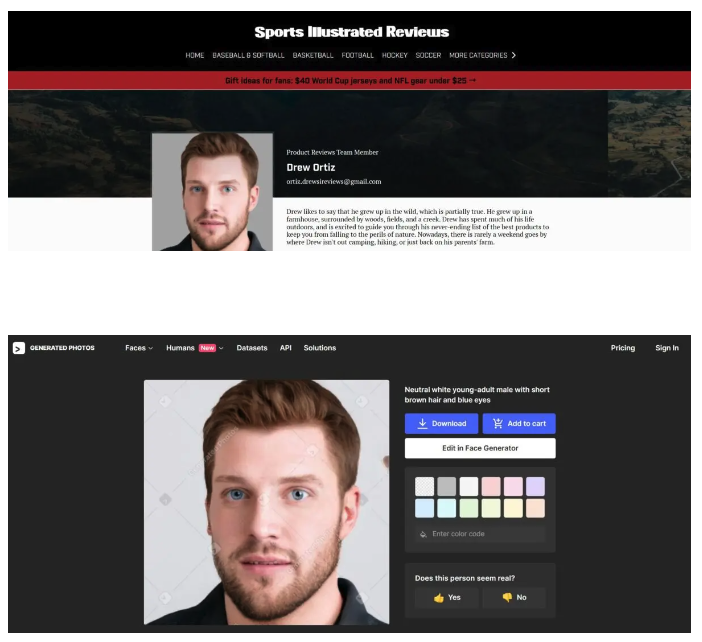Go to the Pricing page
The height and width of the screenshot is (642, 702).
point(622,348)
